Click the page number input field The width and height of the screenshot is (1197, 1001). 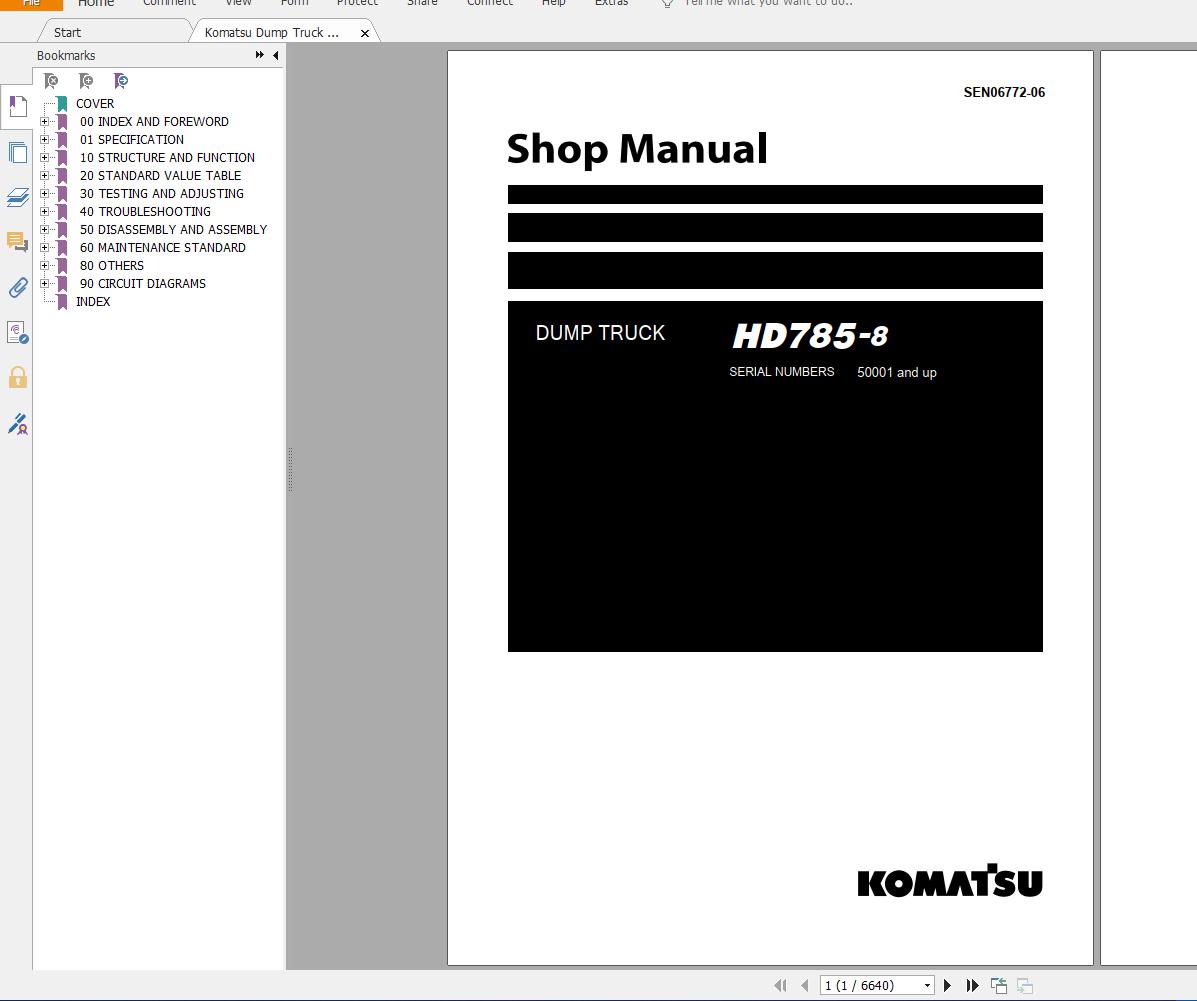point(870,986)
